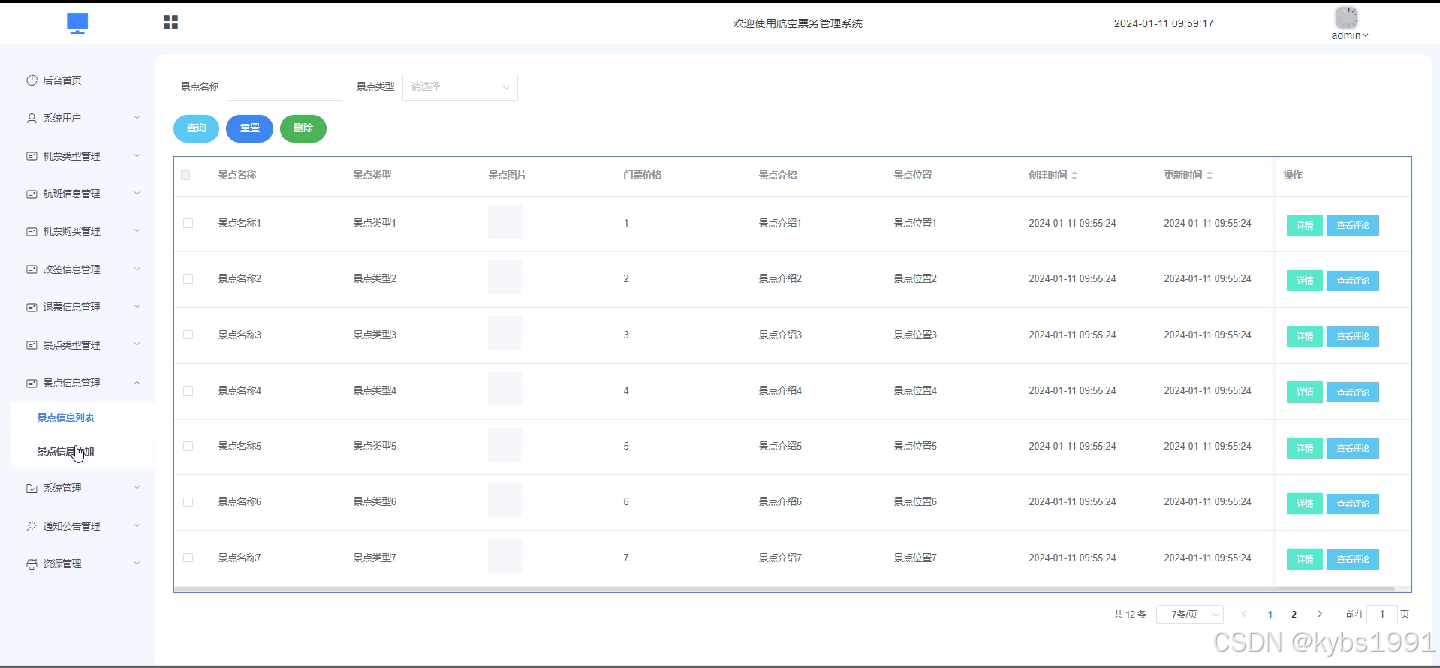The image size is (1440, 668).
Task: Check the box for row 景点名称5
Action: click(187, 446)
